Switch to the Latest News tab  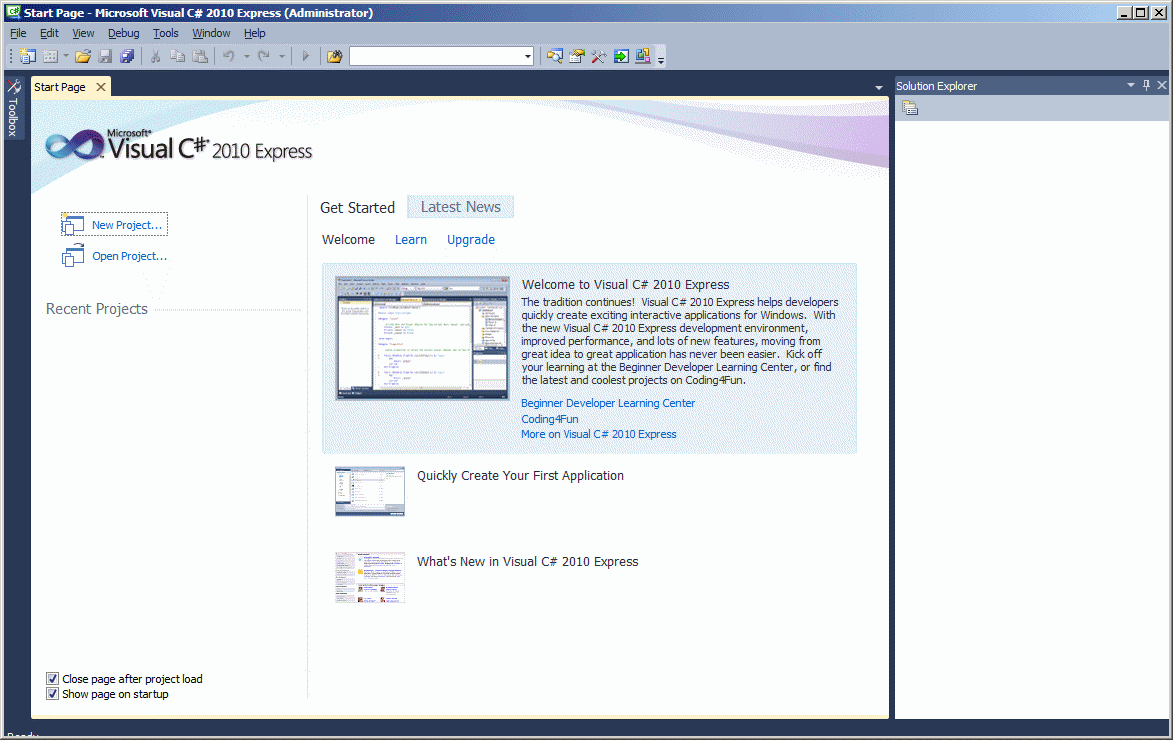point(460,207)
